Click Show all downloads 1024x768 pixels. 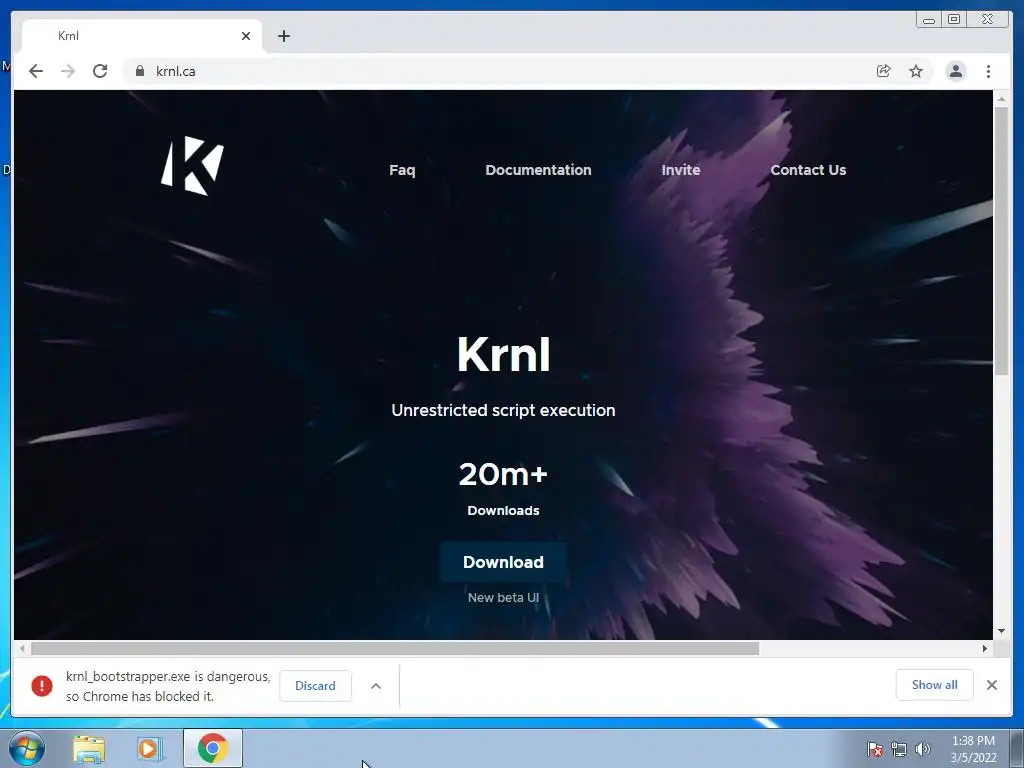point(935,684)
